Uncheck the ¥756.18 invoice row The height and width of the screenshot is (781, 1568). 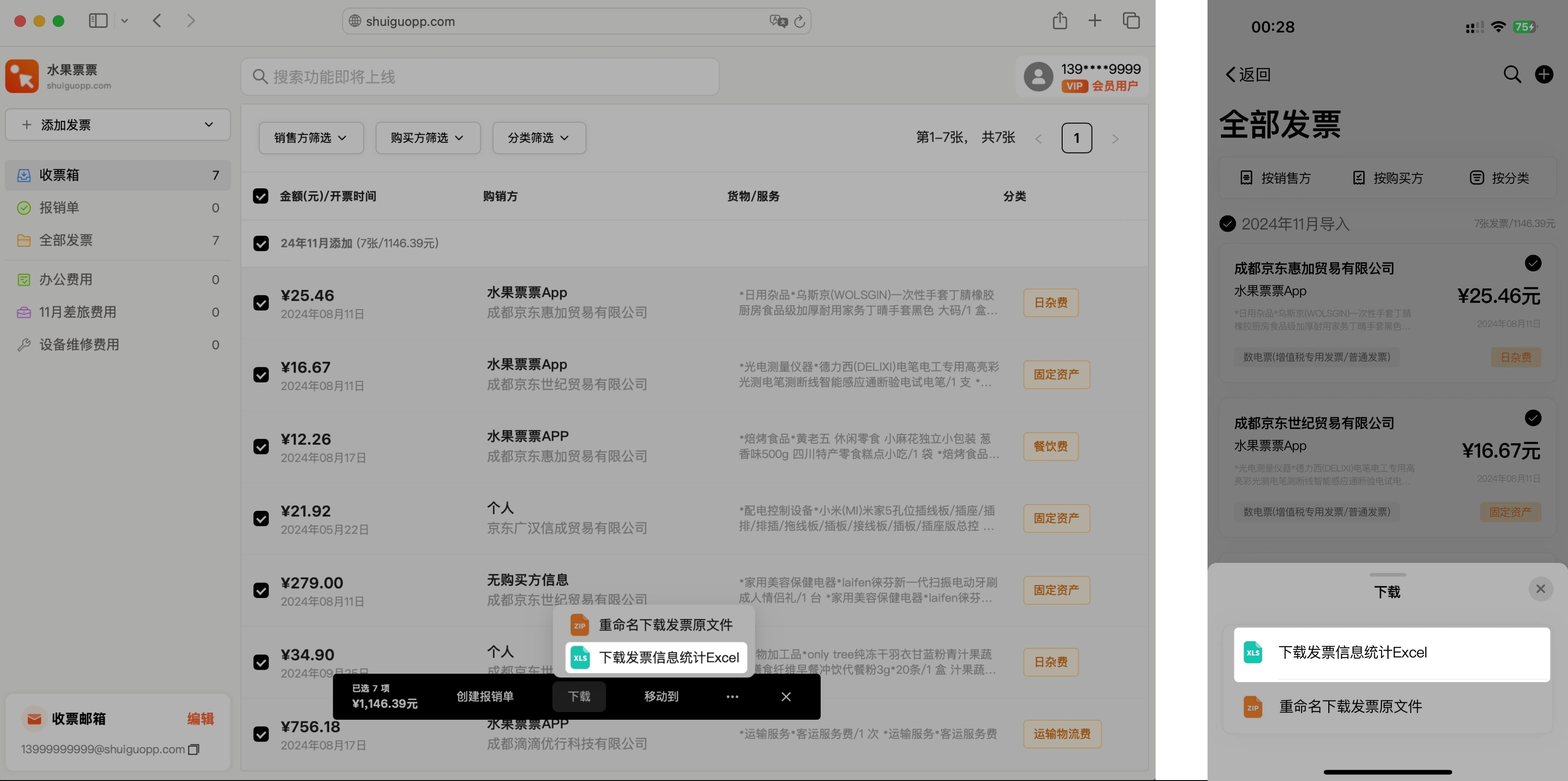coord(261,734)
